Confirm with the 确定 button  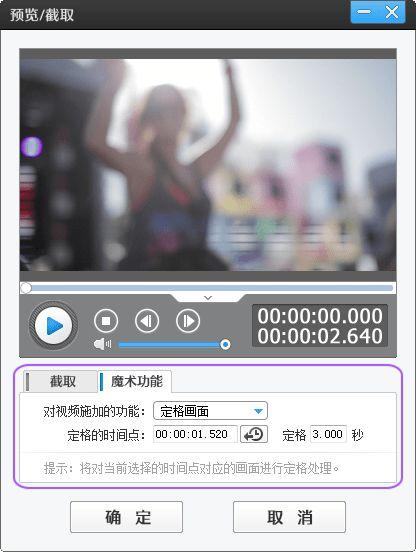(x=126, y=517)
